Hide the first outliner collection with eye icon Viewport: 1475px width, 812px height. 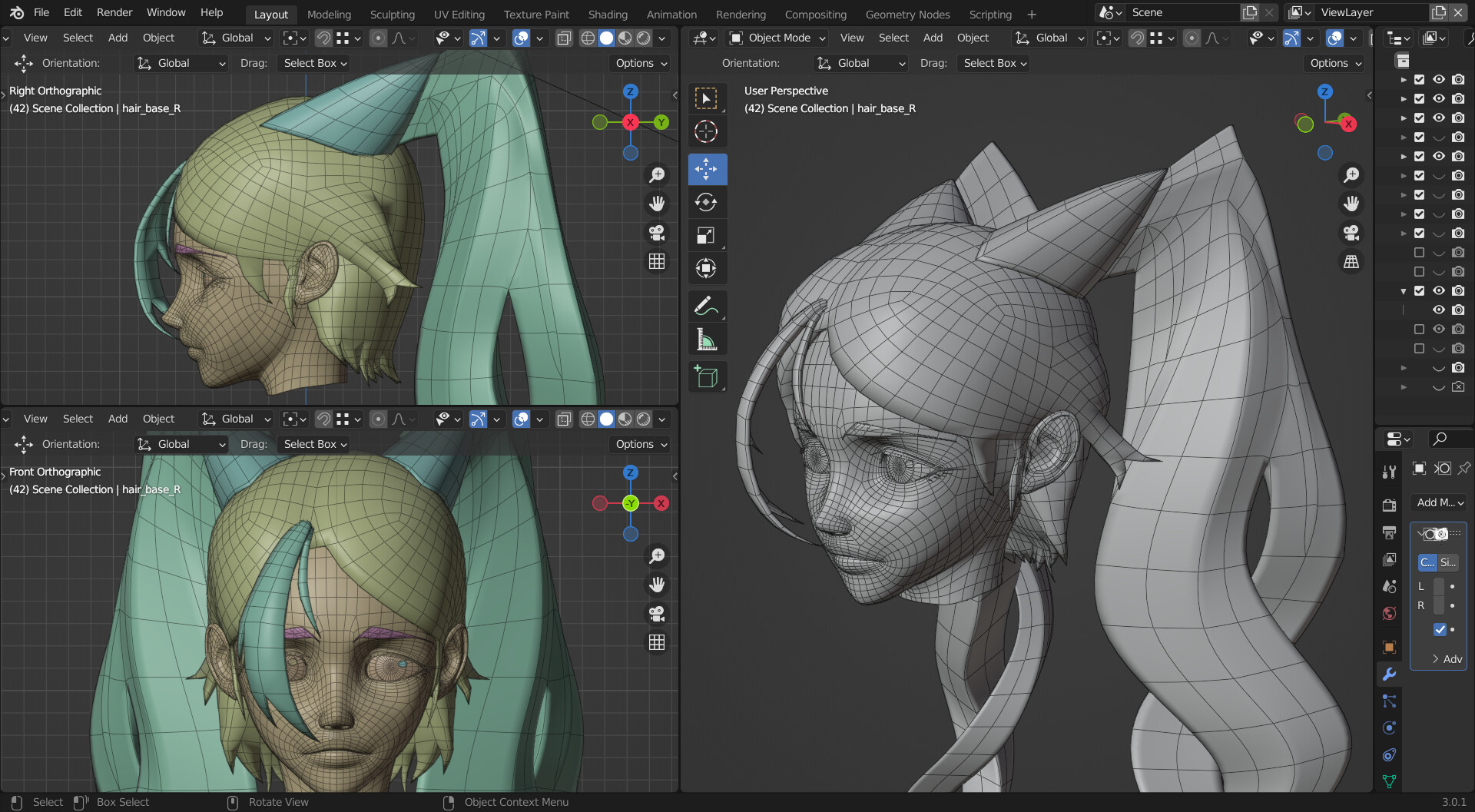[1439, 79]
